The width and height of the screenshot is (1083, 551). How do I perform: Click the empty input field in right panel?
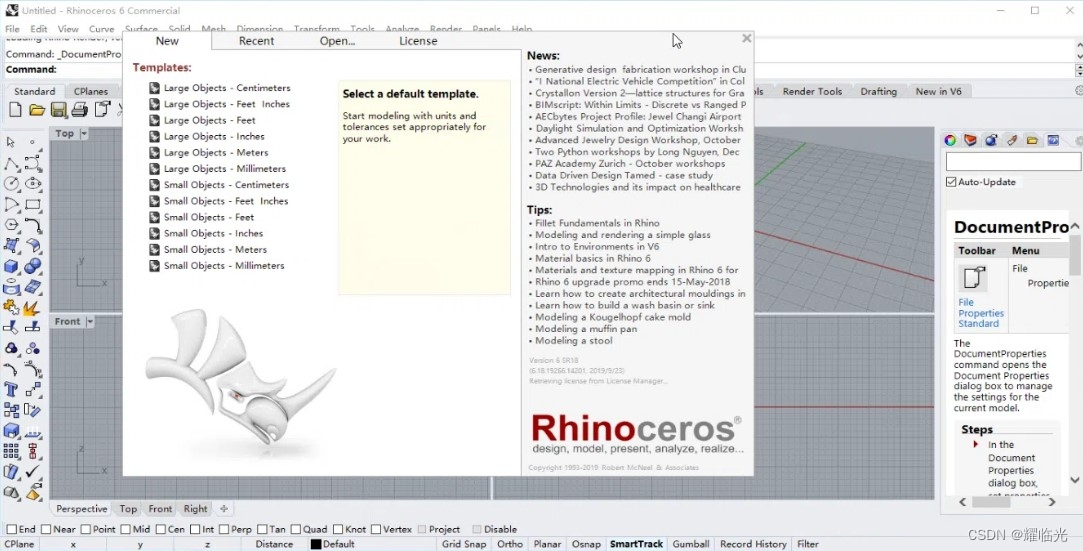click(1013, 162)
